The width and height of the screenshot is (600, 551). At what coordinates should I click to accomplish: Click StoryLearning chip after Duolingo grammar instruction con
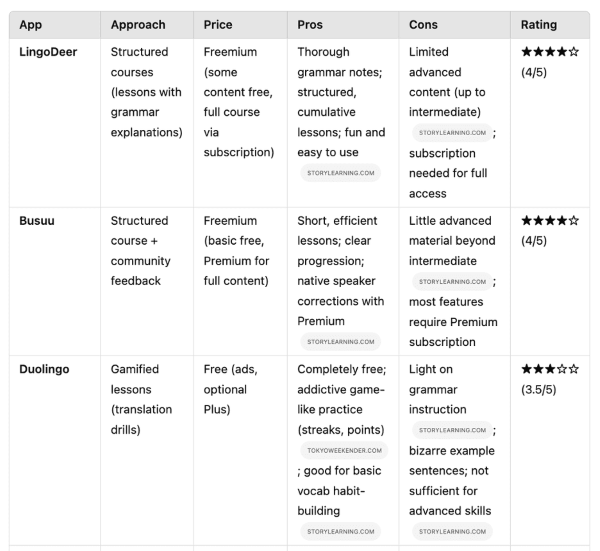click(x=452, y=430)
